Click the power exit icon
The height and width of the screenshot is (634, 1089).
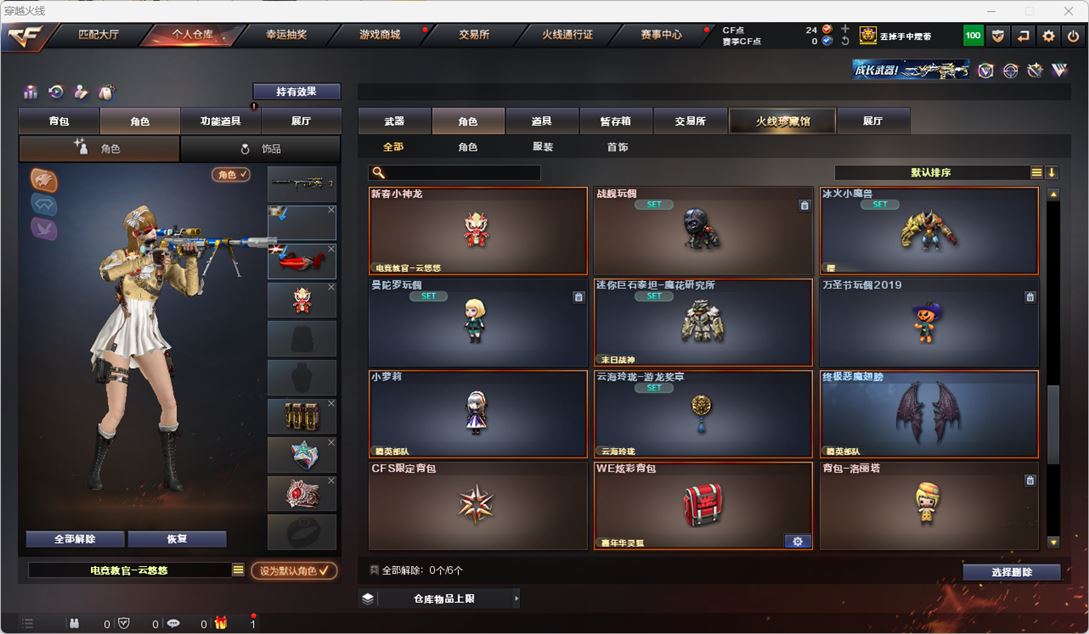[x=1073, y=36]
